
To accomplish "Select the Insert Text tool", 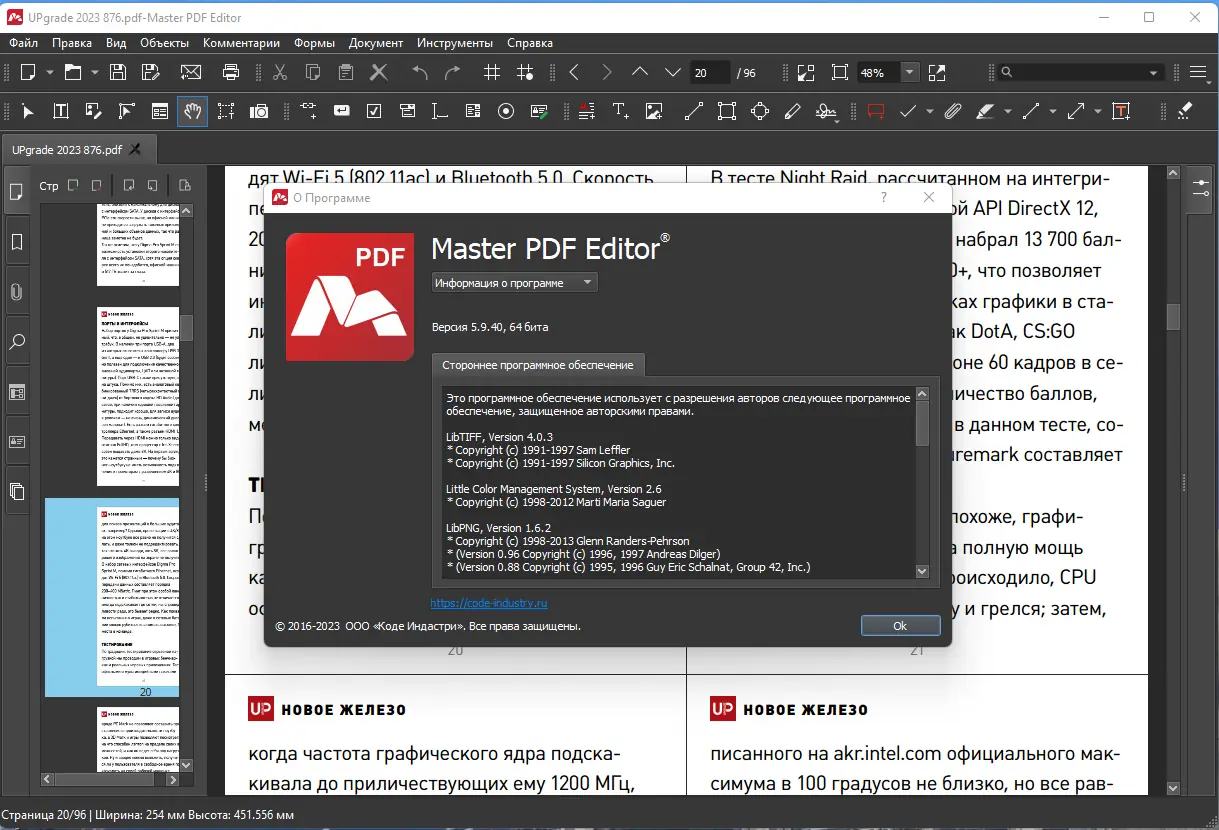I will (621, 111).
